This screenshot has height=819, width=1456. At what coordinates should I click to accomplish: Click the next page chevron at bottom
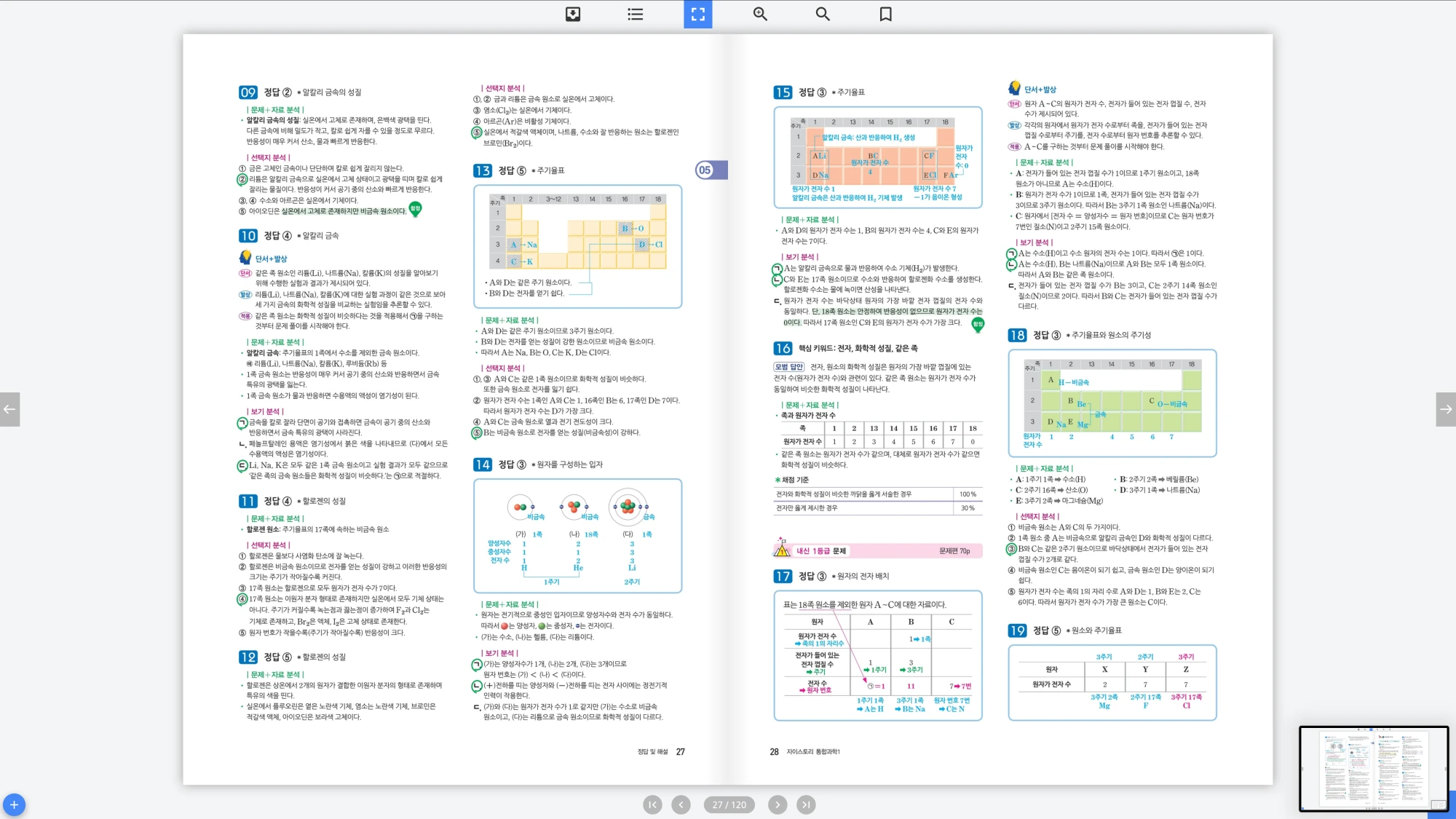point(778,804)
